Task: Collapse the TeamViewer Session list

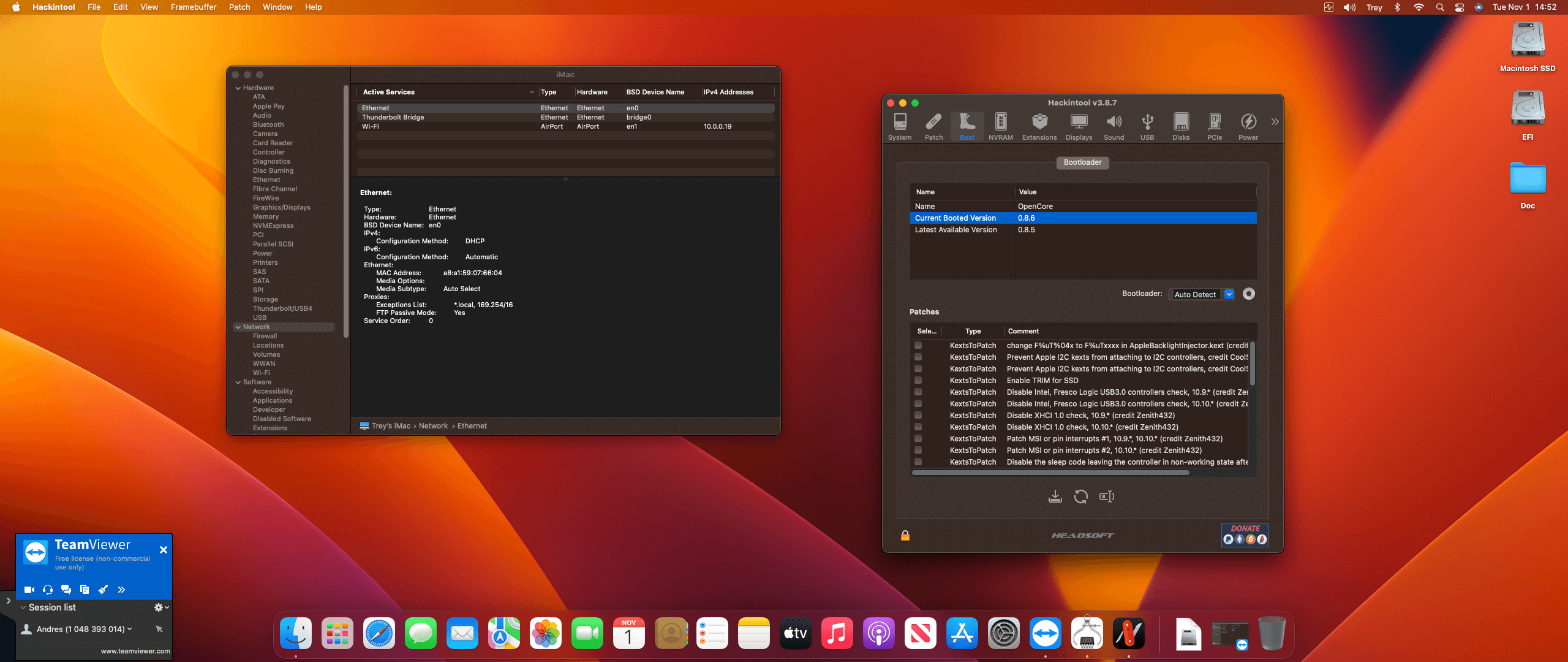Action: 23,607
